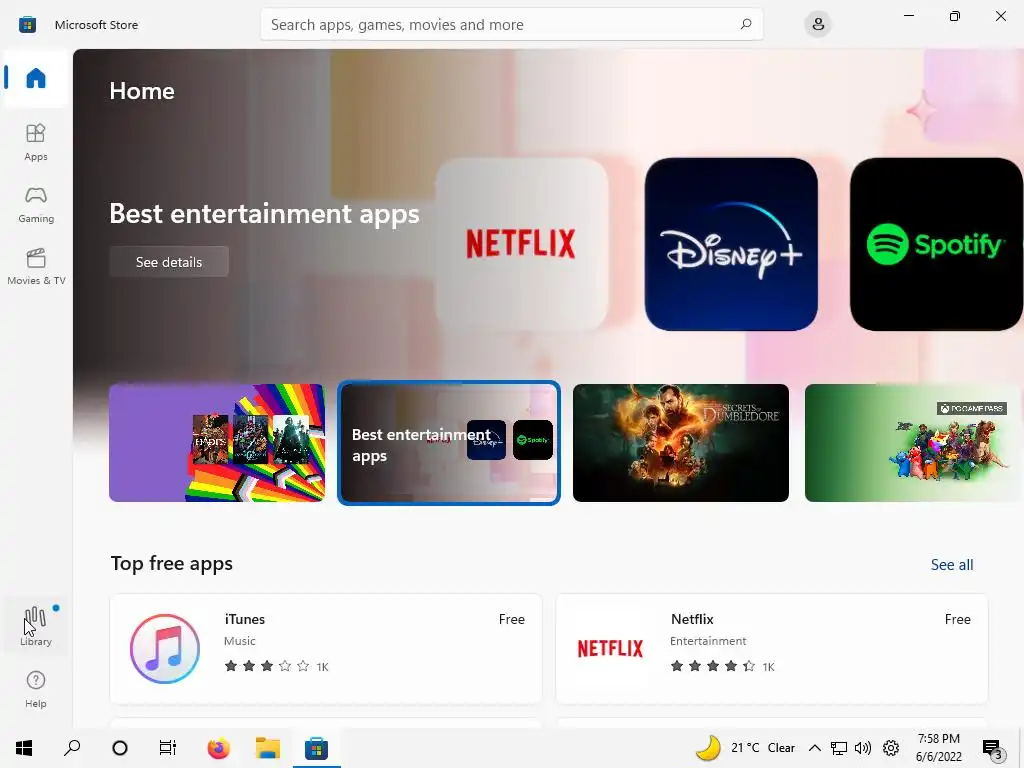Image resolution: width=1024 pixels, height=768 pixels.
Task: Click the Netflix Free price label
Action: 957,619
